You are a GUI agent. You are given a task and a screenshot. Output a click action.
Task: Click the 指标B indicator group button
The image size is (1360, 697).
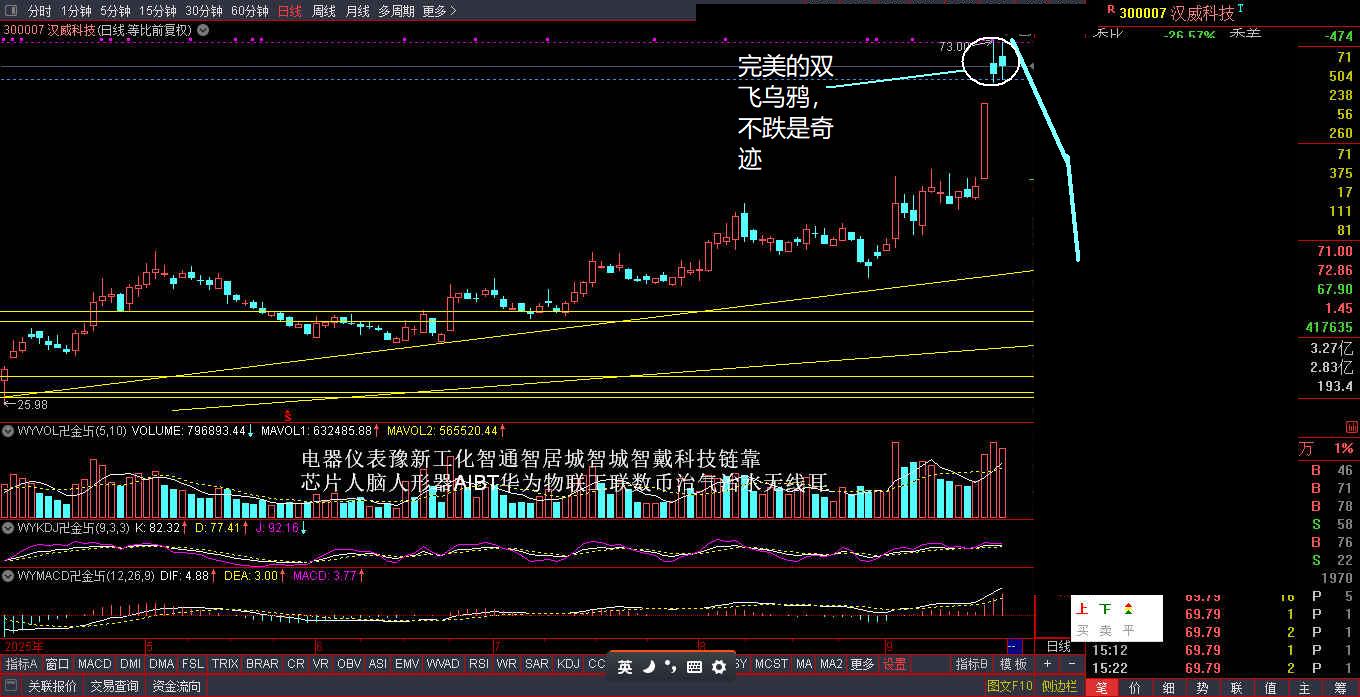pos(971,664)
